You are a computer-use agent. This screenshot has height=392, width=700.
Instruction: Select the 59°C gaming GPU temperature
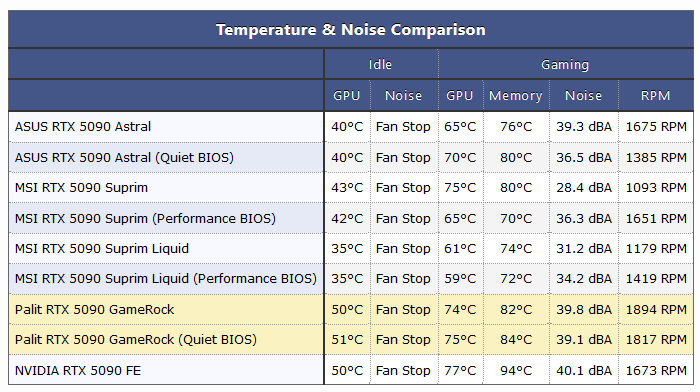(x=460, y=279)
